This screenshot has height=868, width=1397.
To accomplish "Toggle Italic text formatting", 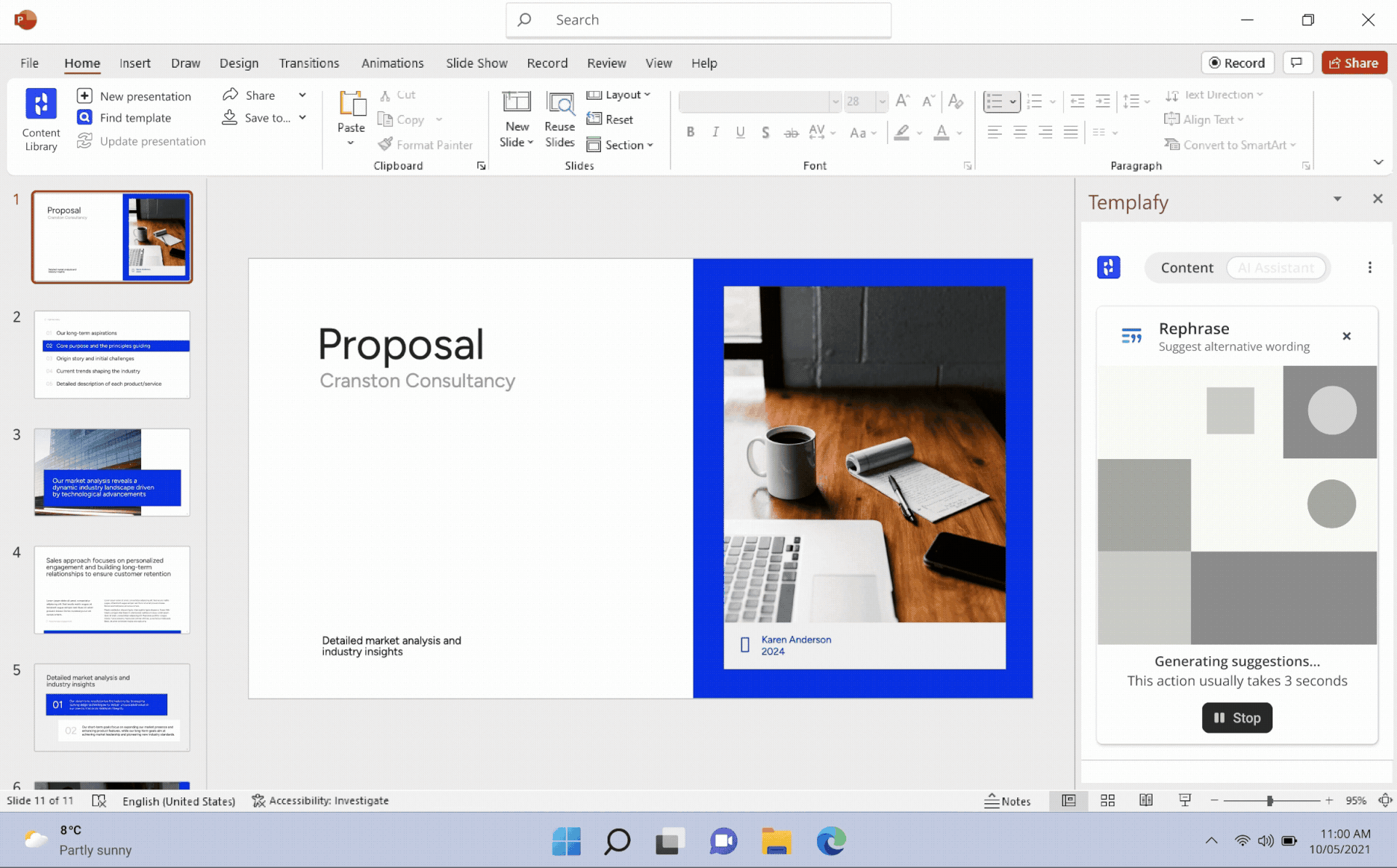I will point(715,132).
